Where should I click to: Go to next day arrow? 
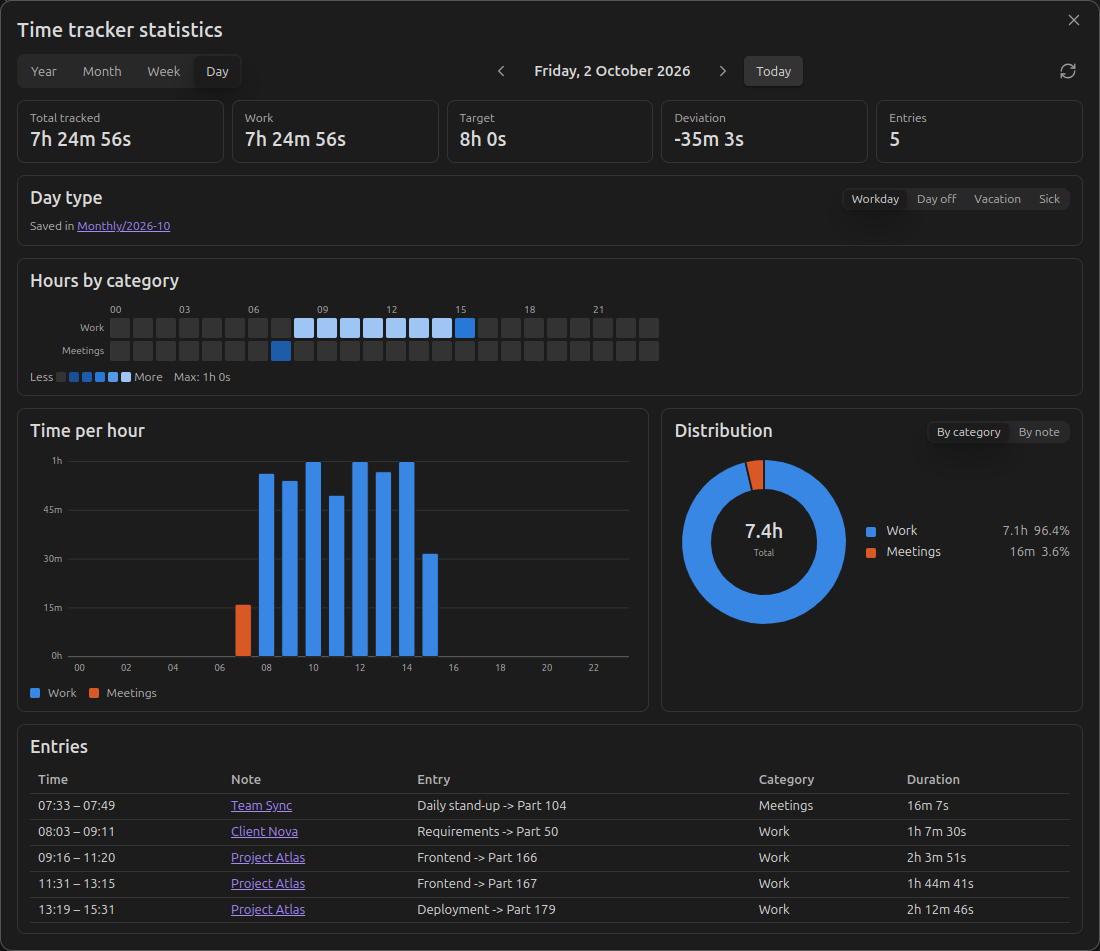pos(723,72)
